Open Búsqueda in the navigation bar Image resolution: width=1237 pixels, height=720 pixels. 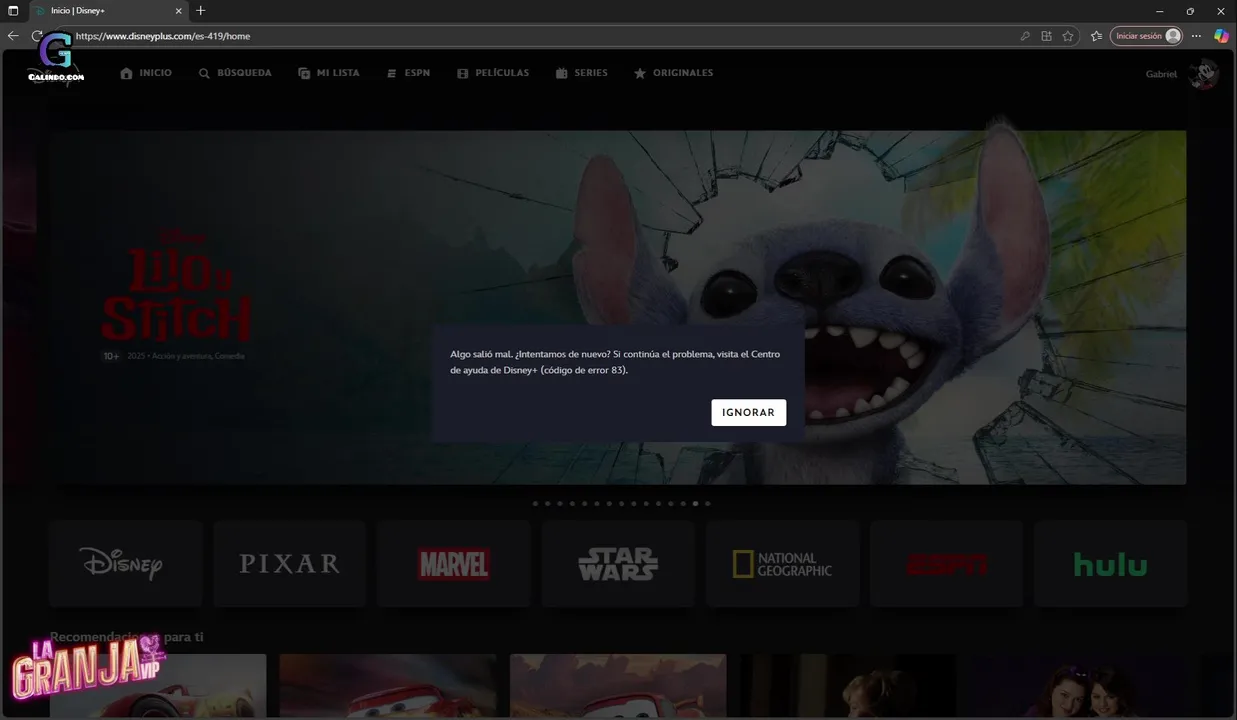(235, 73)
